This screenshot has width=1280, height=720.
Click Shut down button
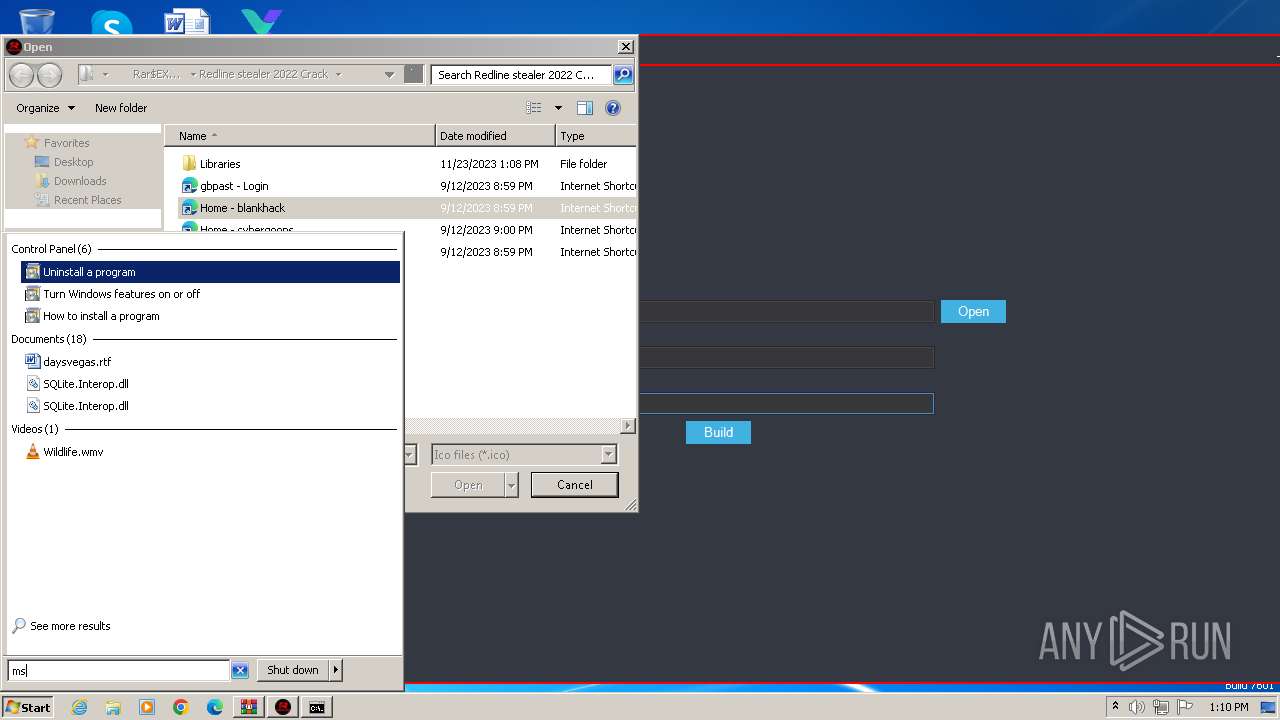point(293,670)
